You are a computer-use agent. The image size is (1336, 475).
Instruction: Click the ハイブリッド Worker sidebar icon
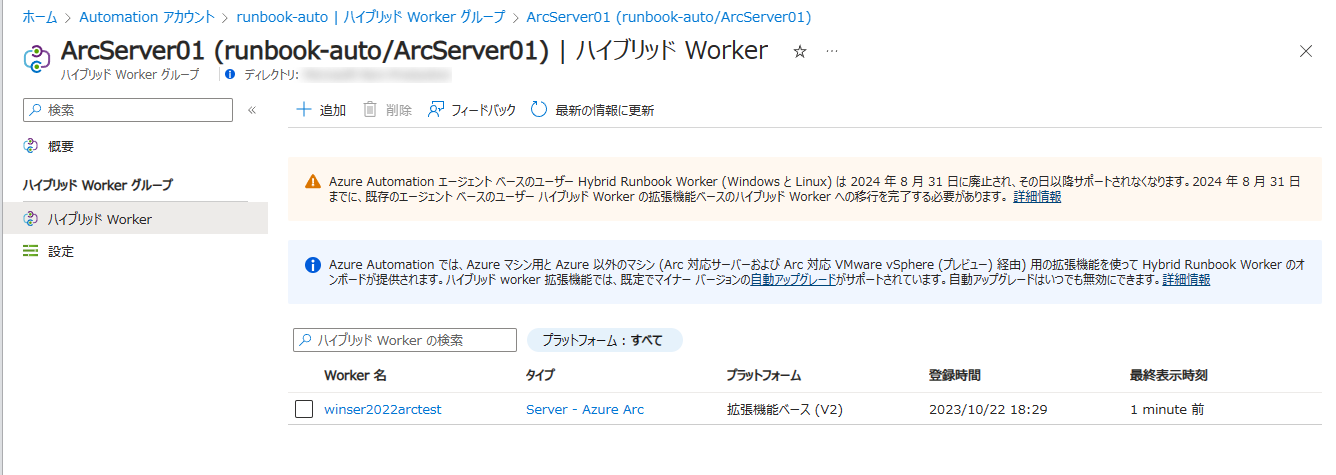[31, 218]
